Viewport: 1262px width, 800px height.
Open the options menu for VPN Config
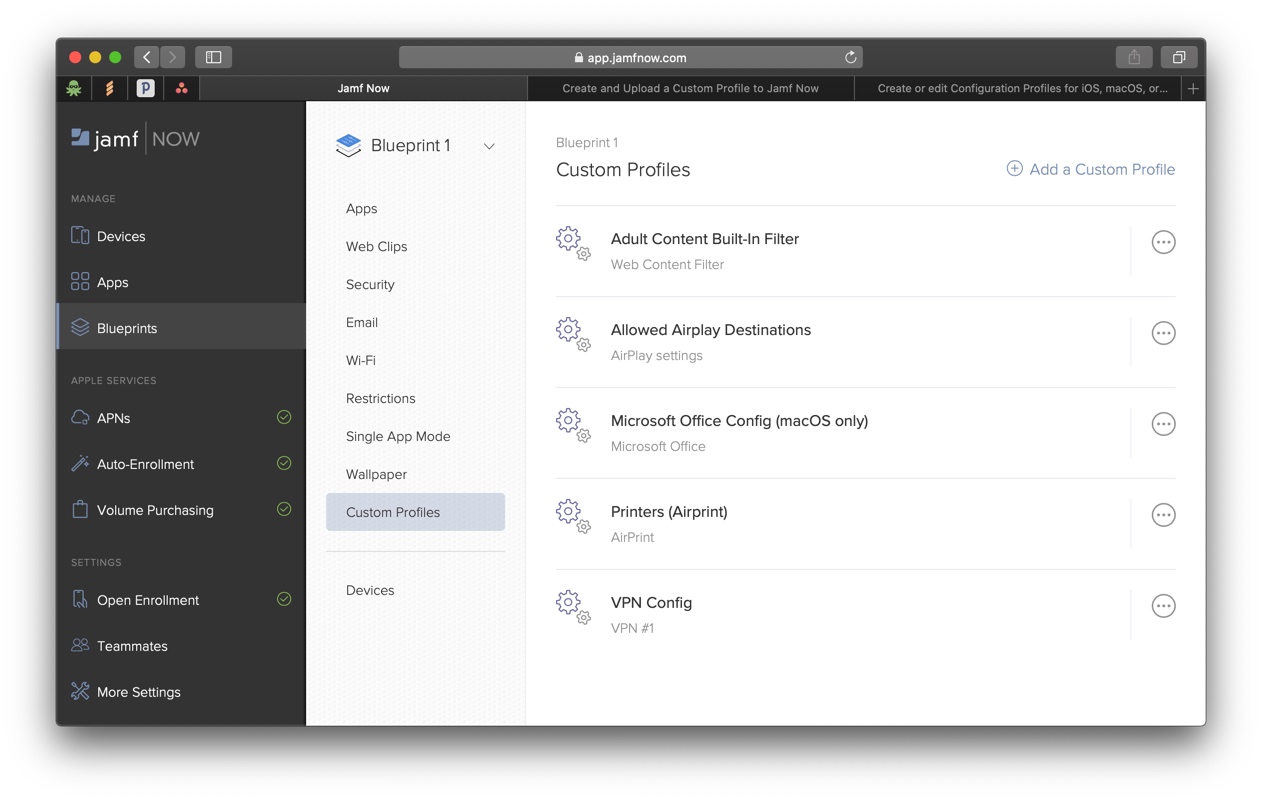coord(1163,605)
